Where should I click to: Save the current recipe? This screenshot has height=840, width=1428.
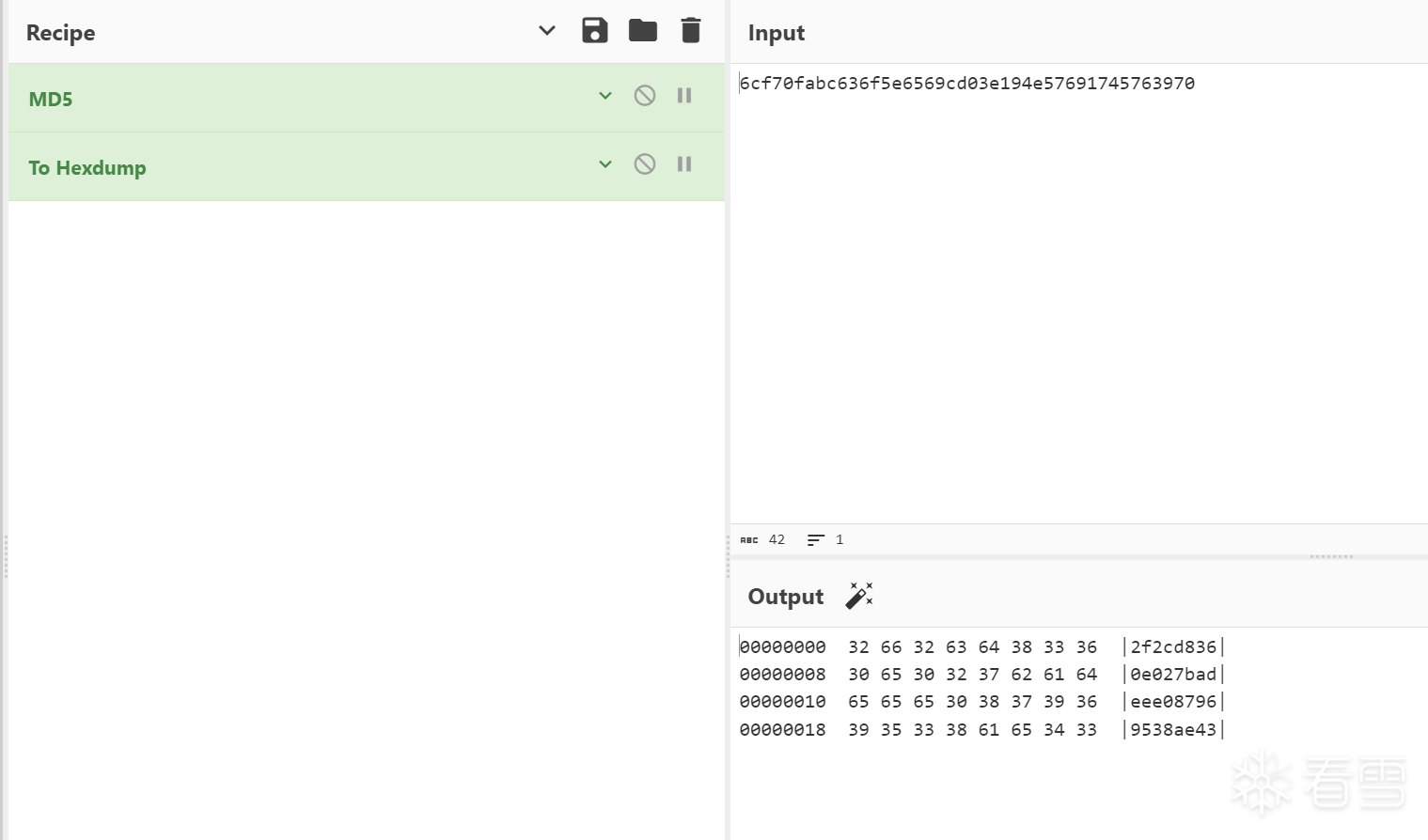594,31
